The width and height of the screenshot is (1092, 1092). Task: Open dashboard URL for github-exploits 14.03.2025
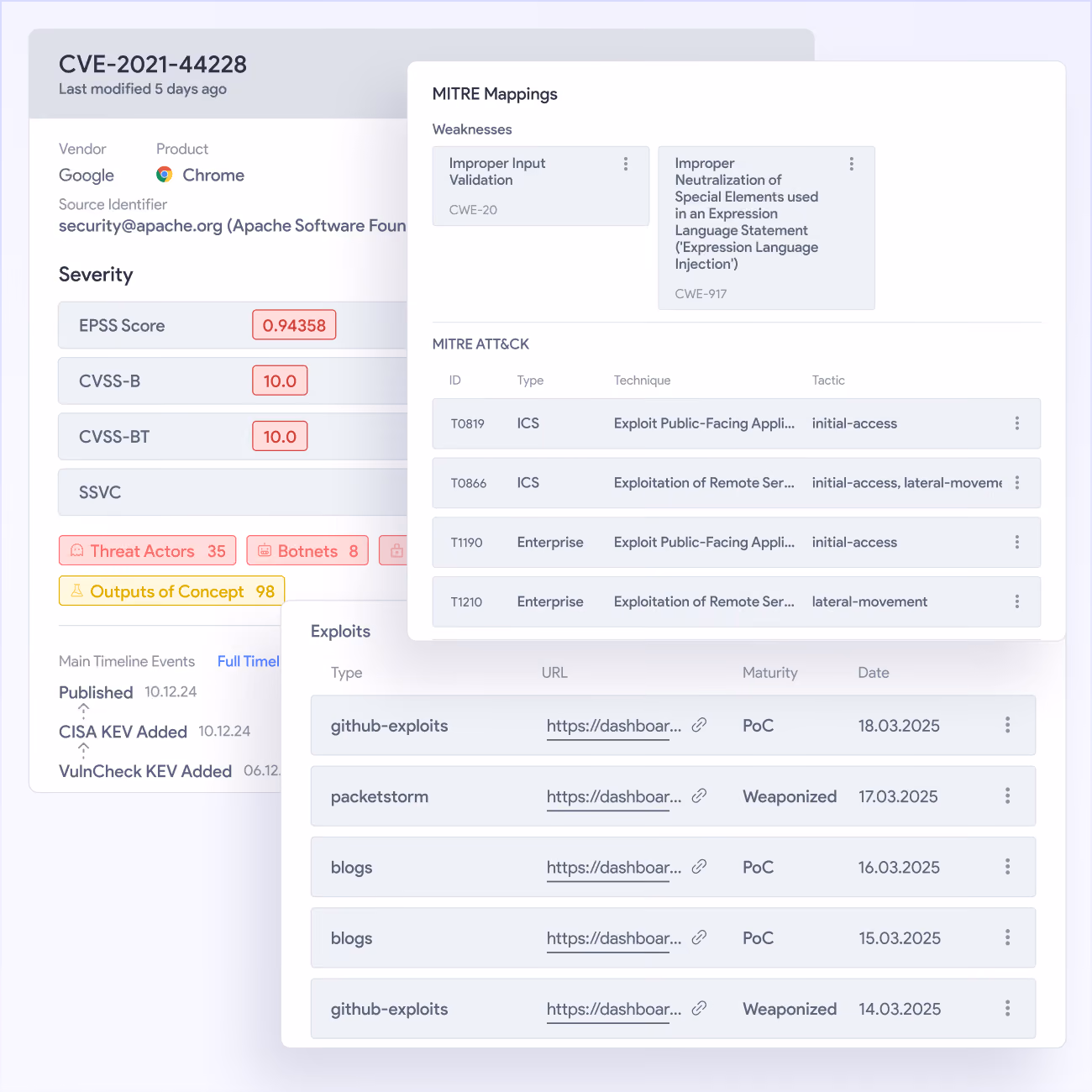(x=614, y=1009)
